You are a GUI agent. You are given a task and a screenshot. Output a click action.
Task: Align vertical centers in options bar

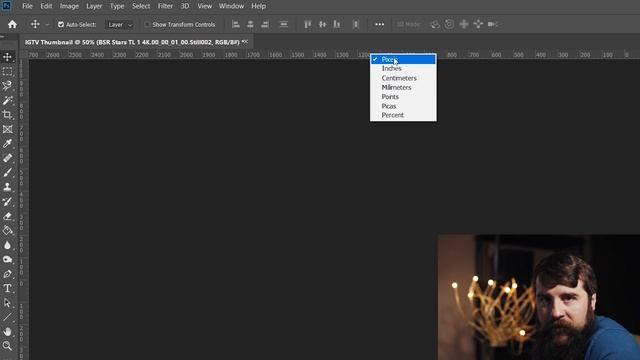tap(322, 24)
